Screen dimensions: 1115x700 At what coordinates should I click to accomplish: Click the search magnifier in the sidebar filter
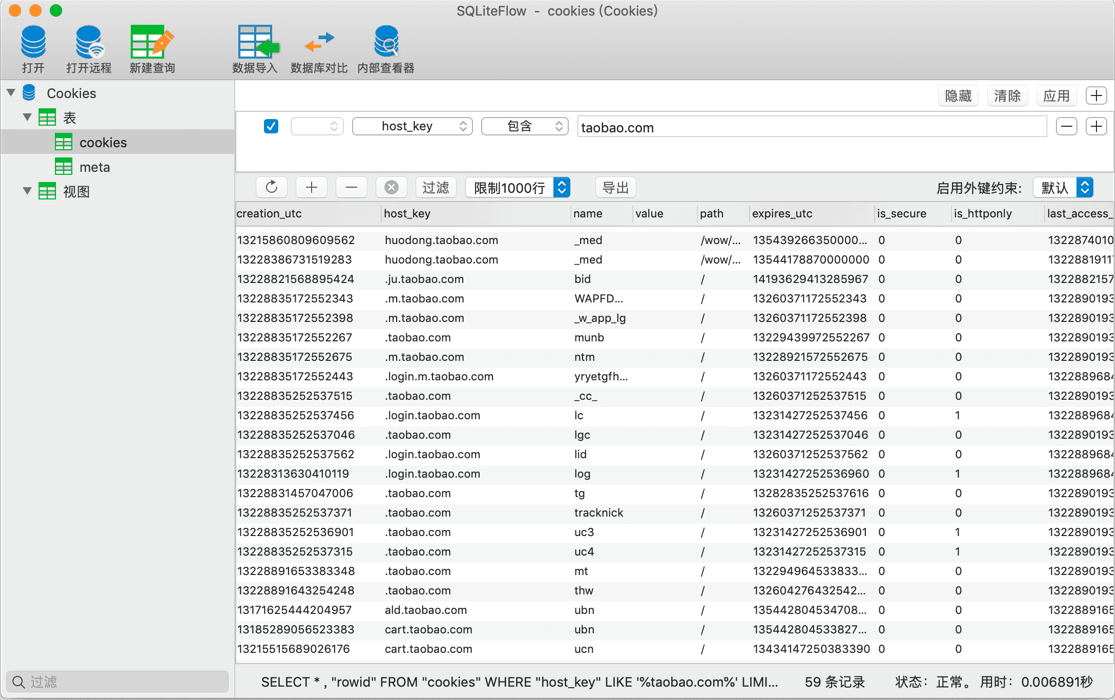tap(19, 682)
